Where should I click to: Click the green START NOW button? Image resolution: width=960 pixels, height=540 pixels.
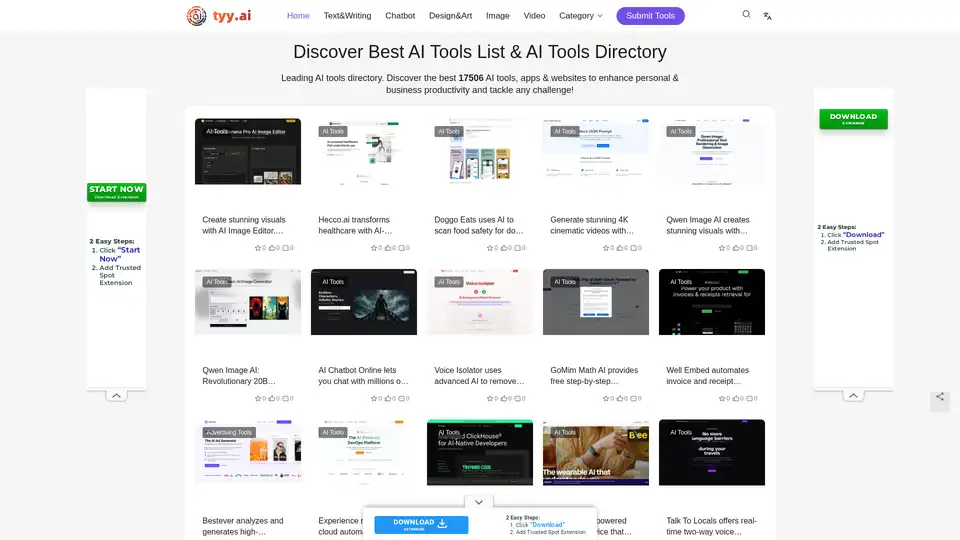pos(116,191)
